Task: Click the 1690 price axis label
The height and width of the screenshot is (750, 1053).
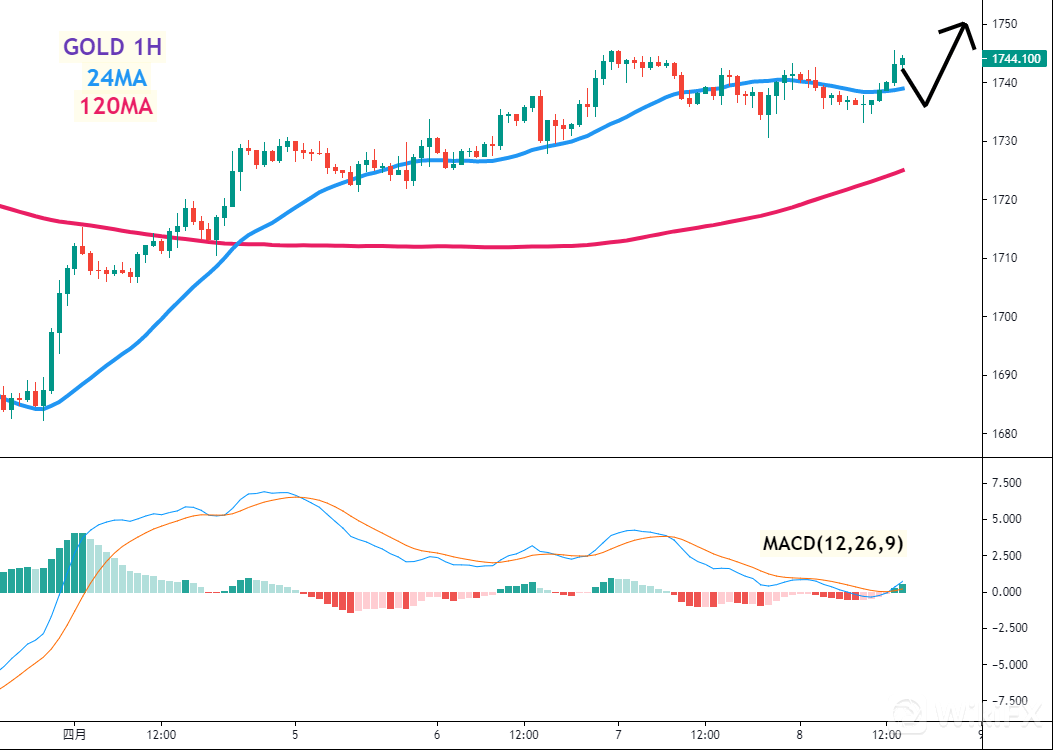Action: 1004,375
